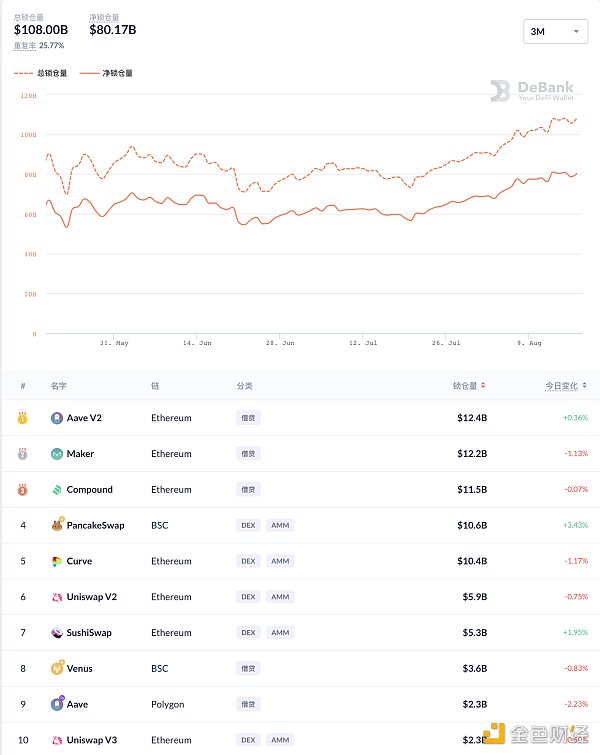Click the Aave V2 protocol icon
Viewport: 600px width, 755px height.
pos(57,418)
